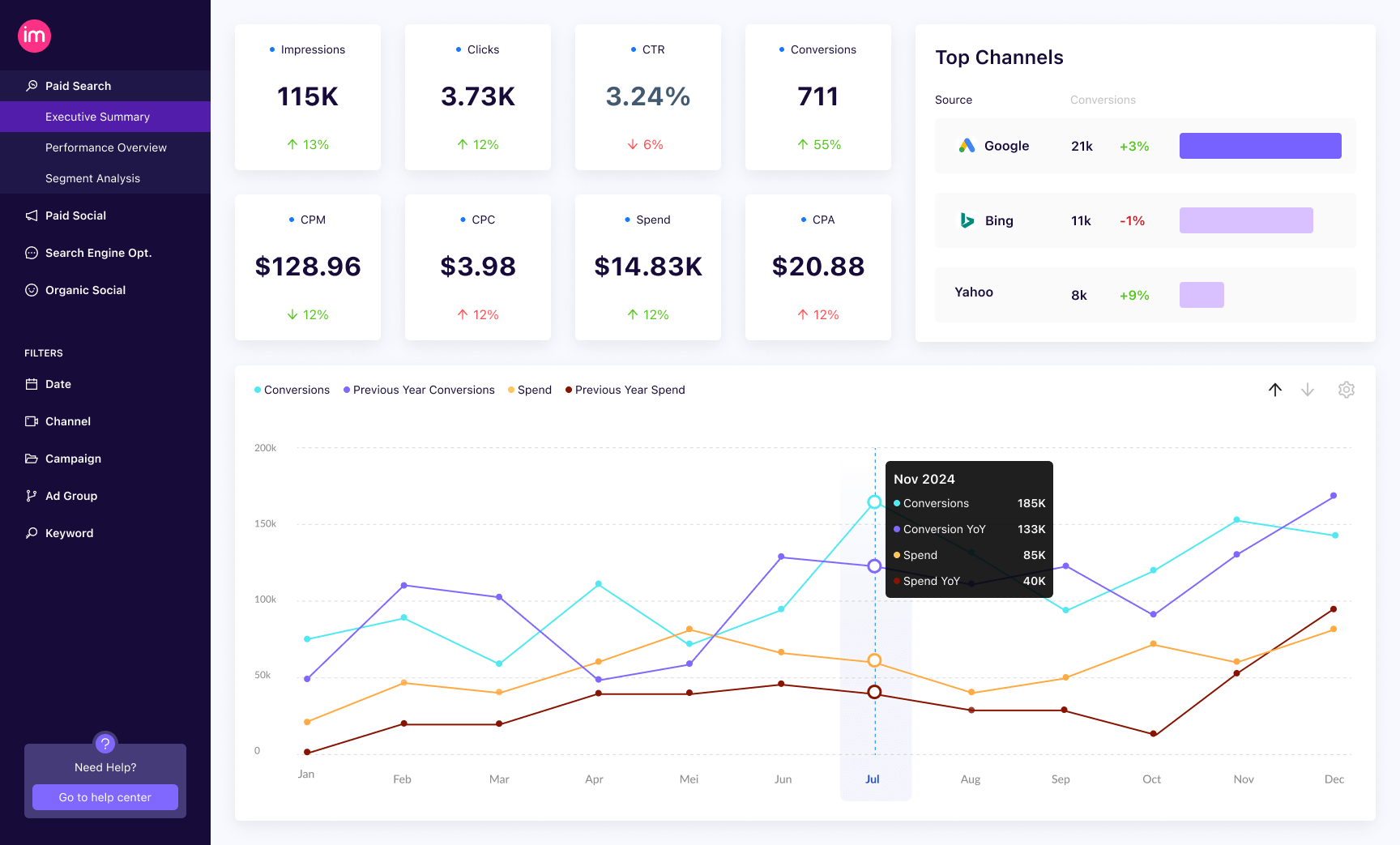This screenshot has width=1400, height=845.
Task: Click the Google Ads logo icon
Action: pyautogui.click(x=967, y=146)
